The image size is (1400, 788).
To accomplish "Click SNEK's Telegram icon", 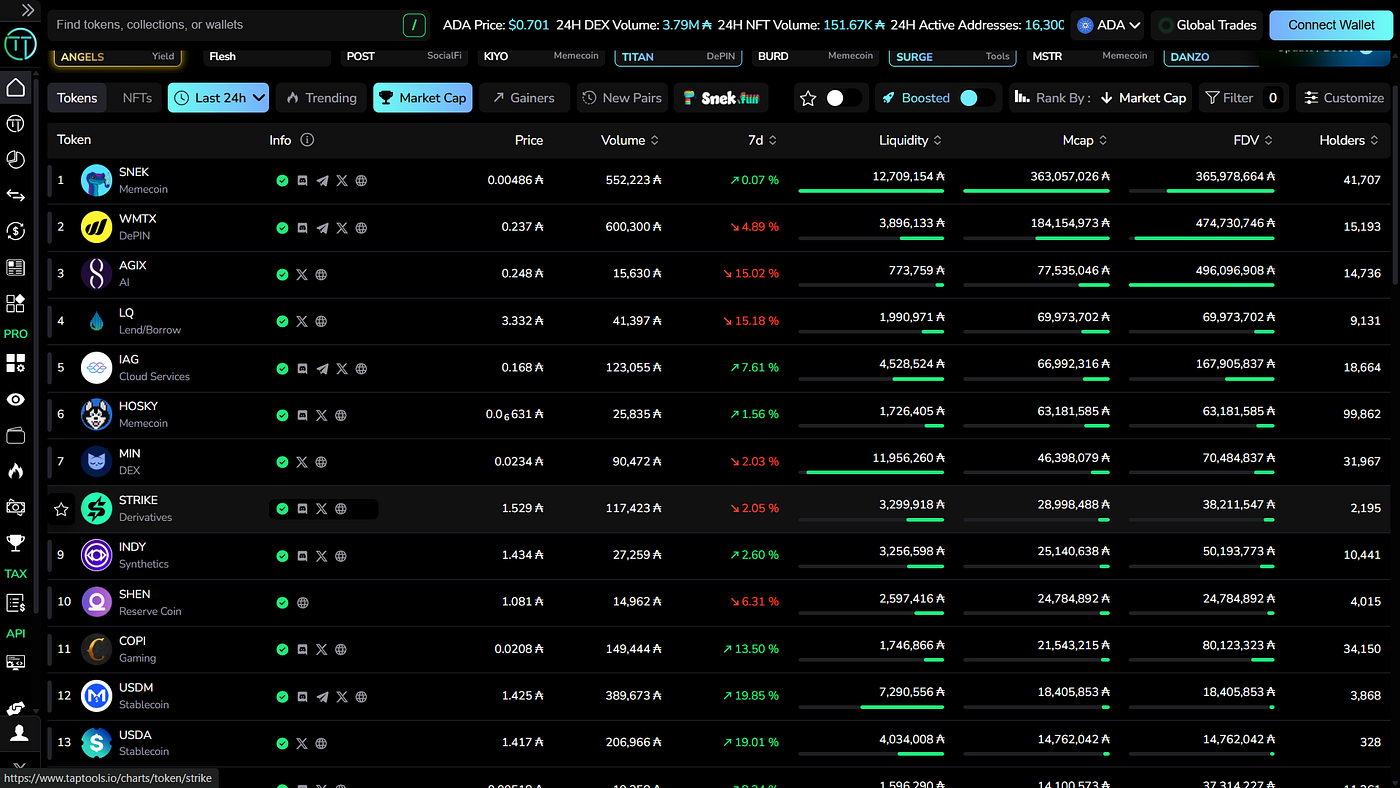I will [x=322, y=181].
